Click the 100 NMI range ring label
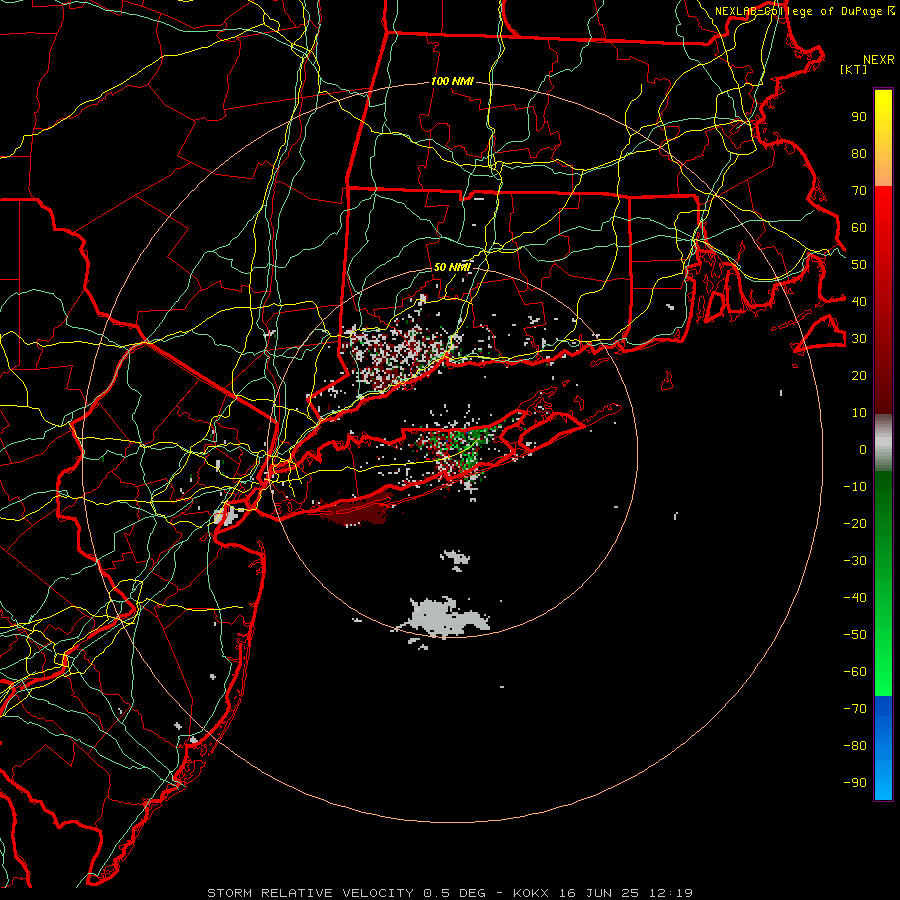This screenshot has width=900, height=900. tap(452, 82)
